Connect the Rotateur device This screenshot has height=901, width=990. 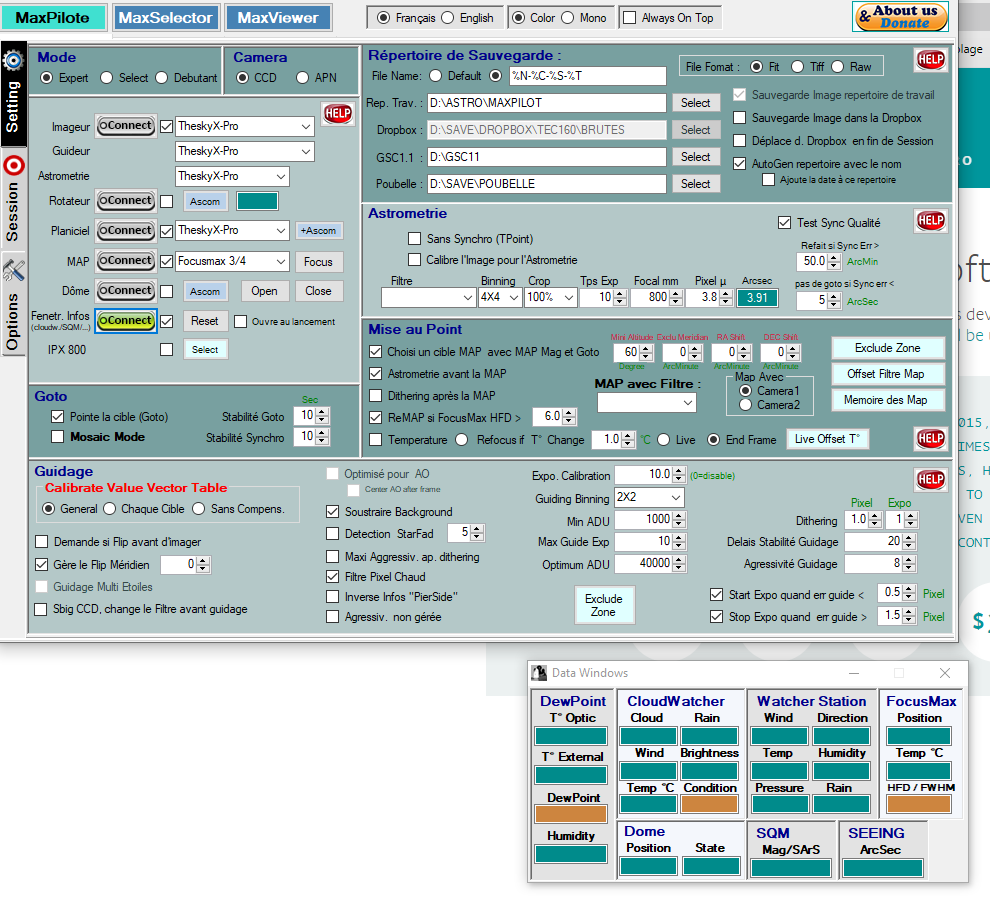click(126, 201)
